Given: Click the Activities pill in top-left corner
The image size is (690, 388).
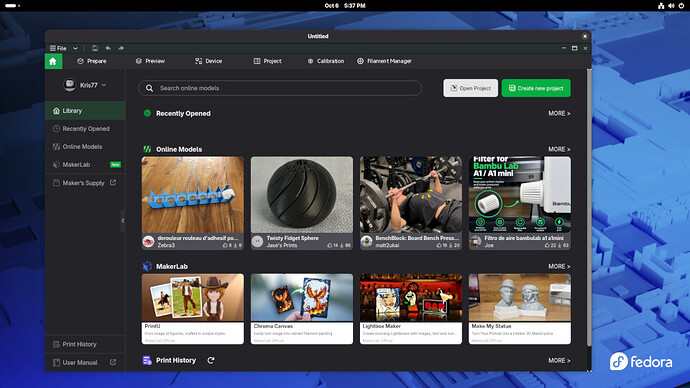Looking at the screenshot, I should [x=12, y=6].
